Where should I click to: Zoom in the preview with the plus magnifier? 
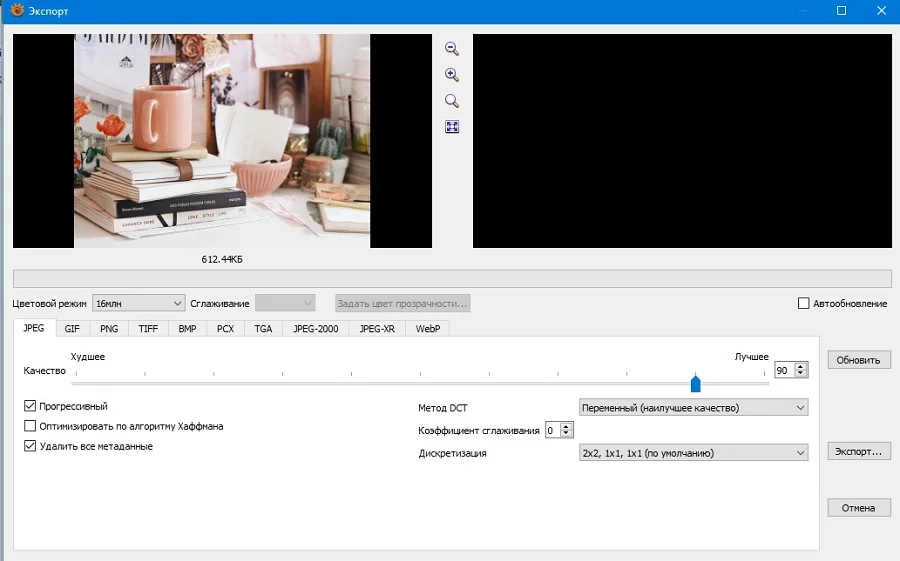click(452, 75)
